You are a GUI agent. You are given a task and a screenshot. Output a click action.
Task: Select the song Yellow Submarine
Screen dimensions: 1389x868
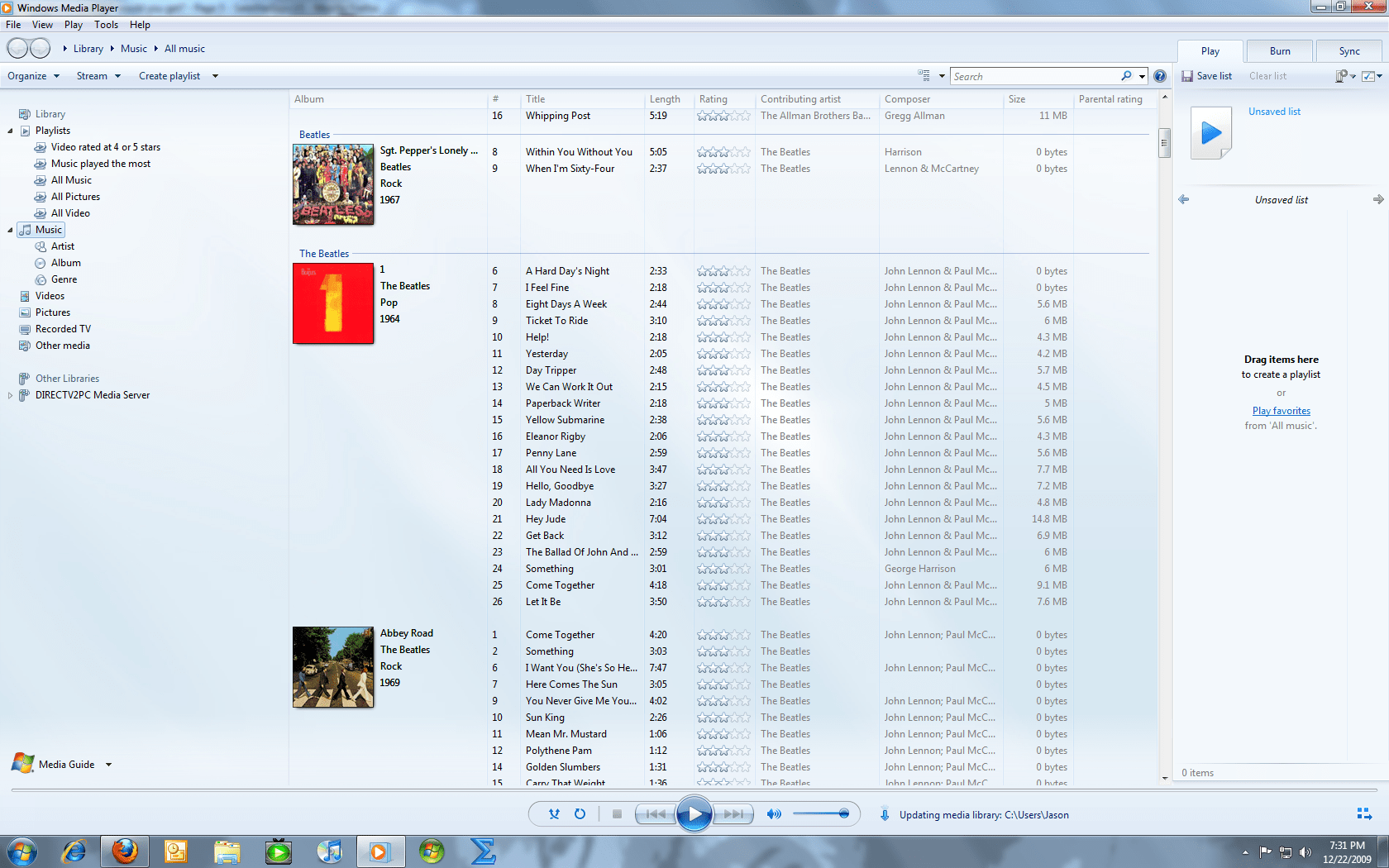point(565,420)
